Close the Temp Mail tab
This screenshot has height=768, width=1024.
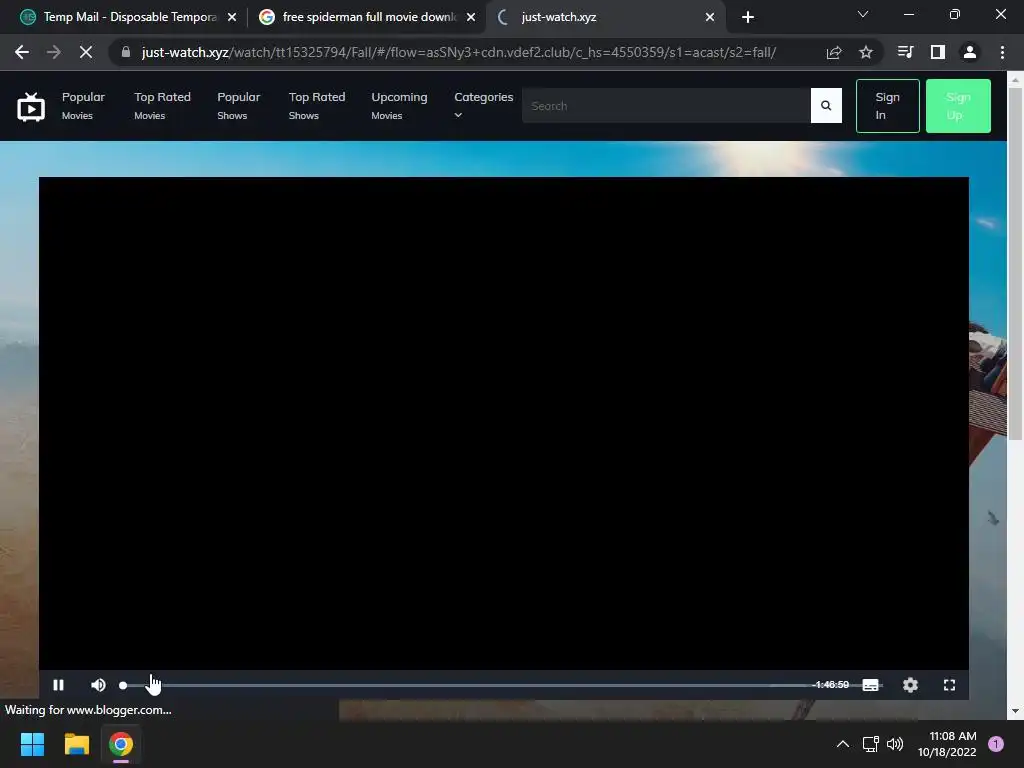(232, 17)
